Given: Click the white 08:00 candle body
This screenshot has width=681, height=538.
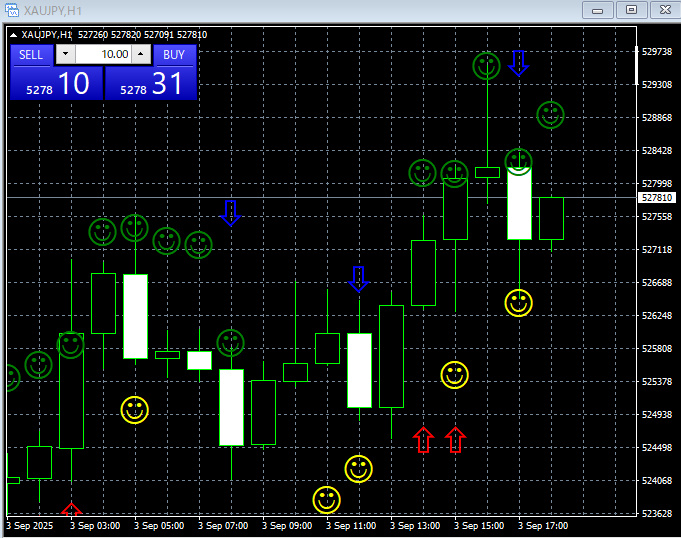Looking at the screenshot, I should point(231,407).
